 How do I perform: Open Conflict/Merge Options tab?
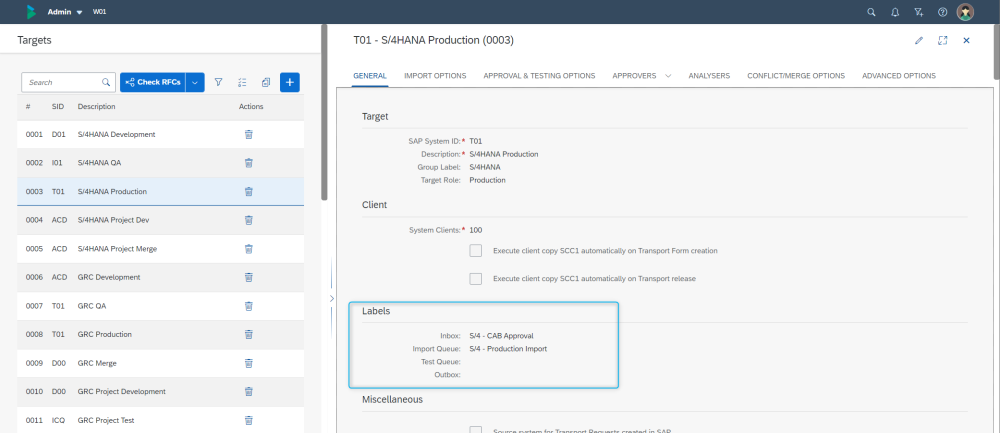coord(796,76)
